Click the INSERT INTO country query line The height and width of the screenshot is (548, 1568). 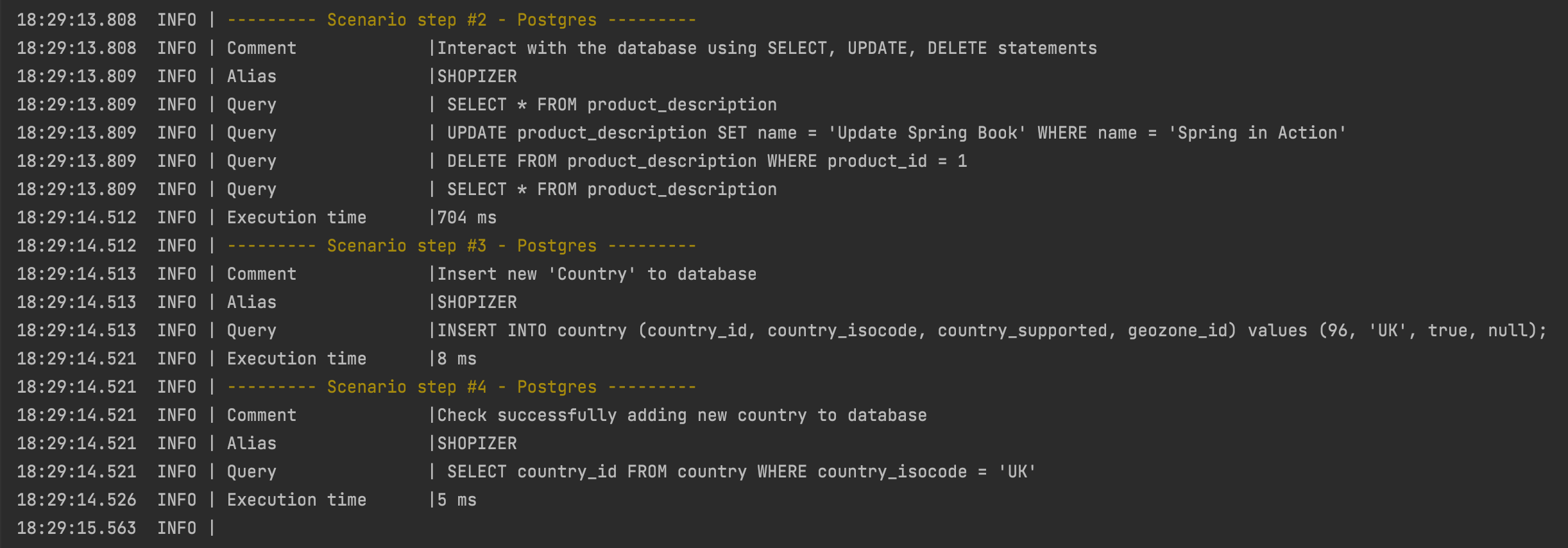992,330
